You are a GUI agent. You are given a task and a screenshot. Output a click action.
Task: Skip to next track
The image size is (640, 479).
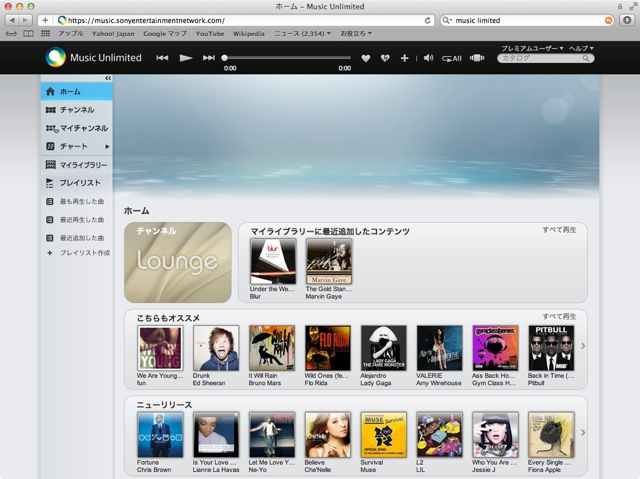pyautogui.click(x=209, y=58)
